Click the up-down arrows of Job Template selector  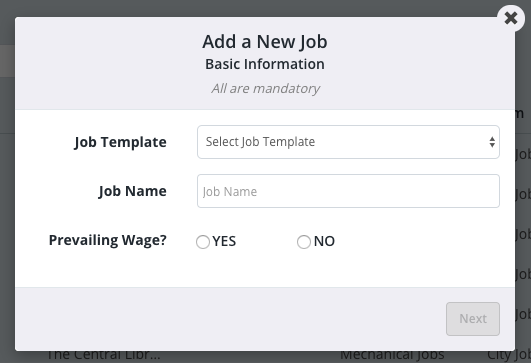point(492,142)
